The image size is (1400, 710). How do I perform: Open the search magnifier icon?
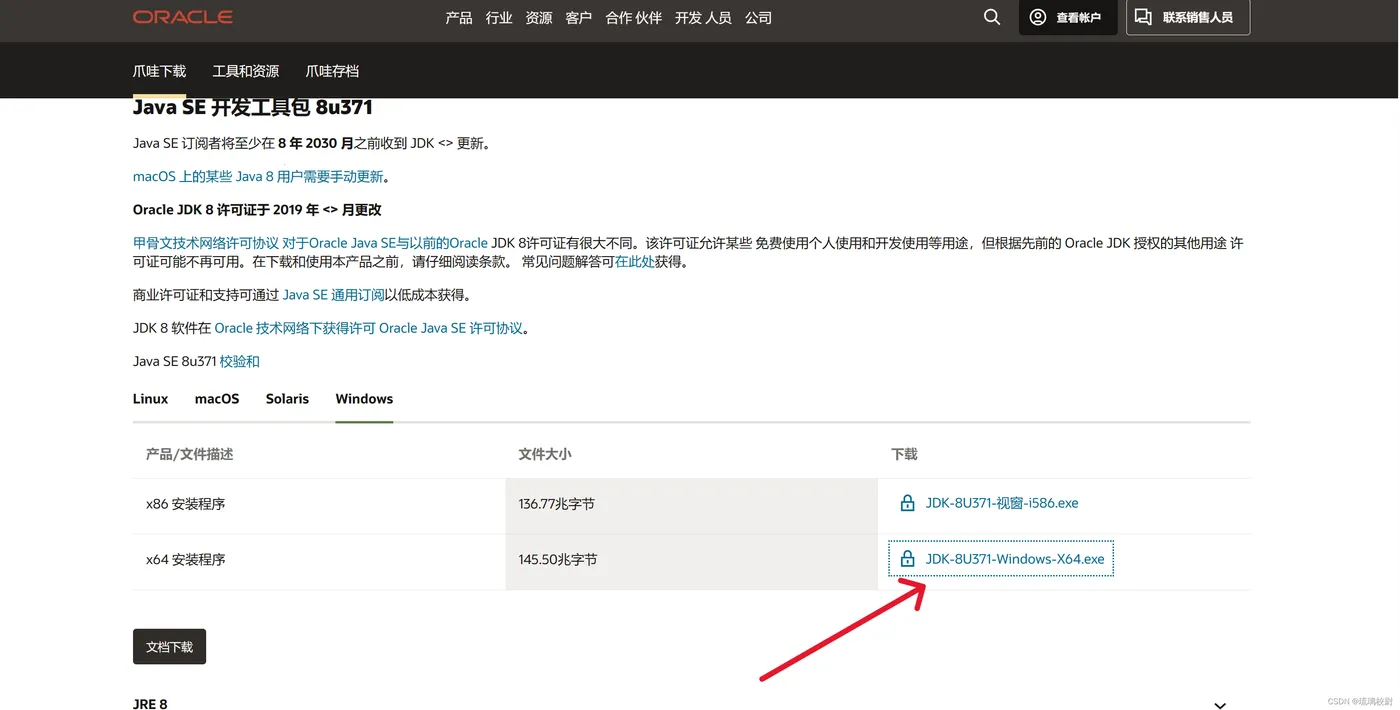[992, 17]
